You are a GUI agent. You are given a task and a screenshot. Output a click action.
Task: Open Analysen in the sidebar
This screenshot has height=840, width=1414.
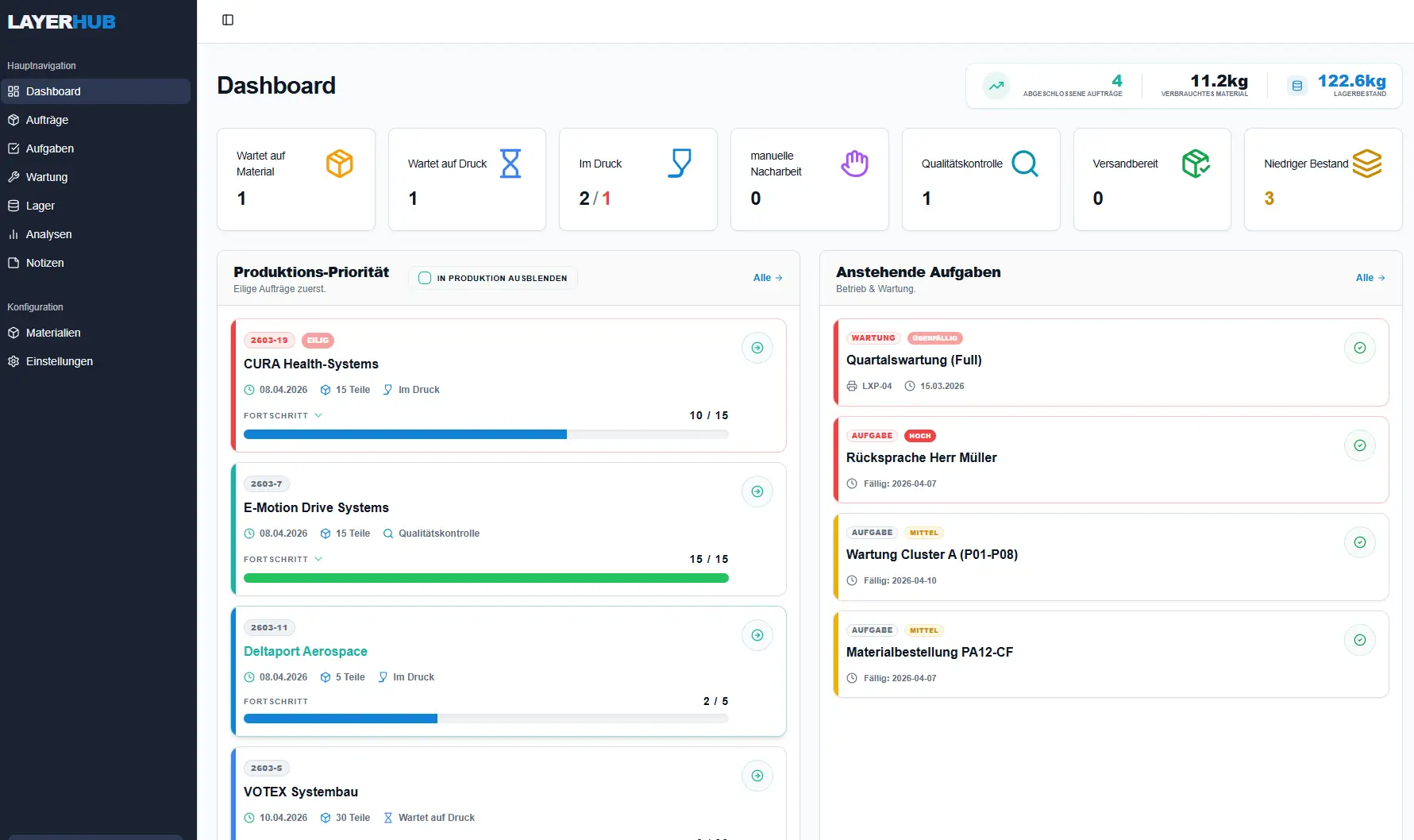[x=95, y=234]
